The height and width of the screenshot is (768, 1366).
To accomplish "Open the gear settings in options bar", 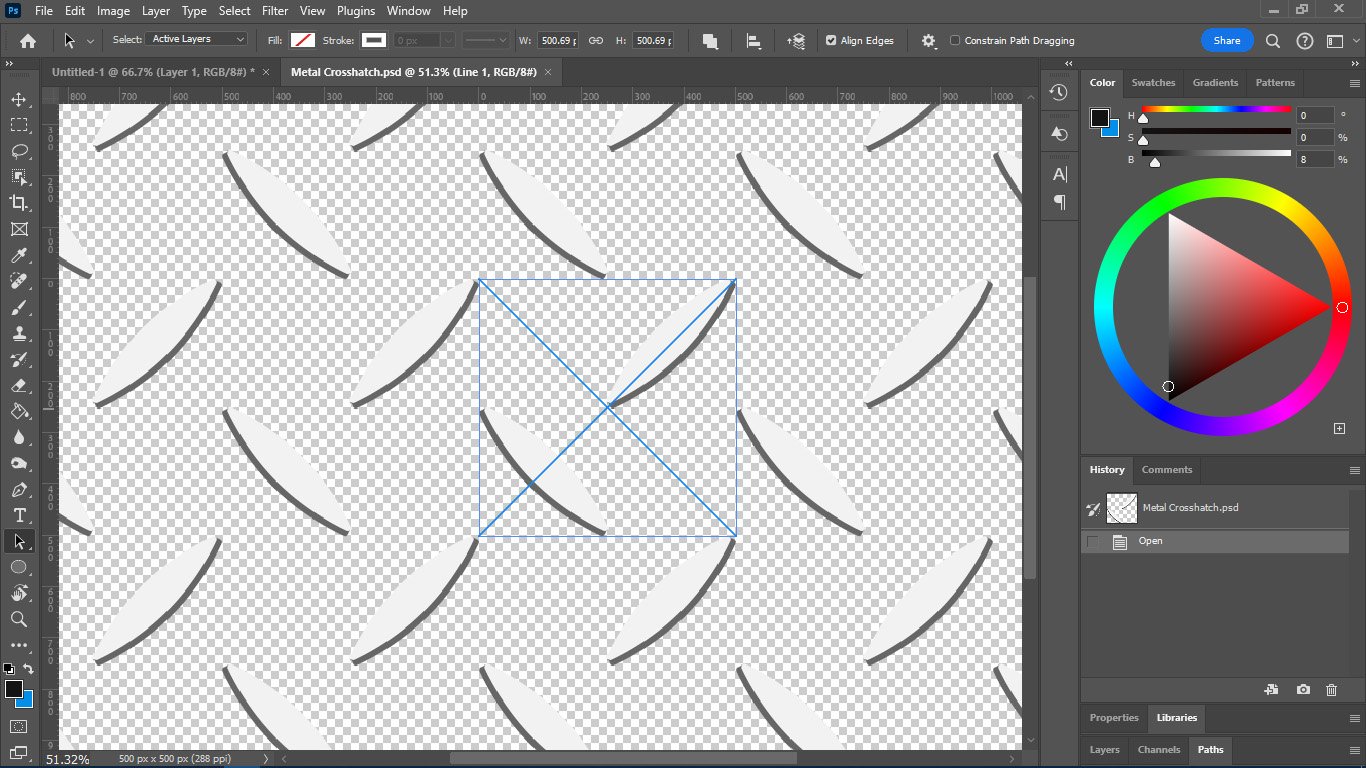I will [929, 41].
